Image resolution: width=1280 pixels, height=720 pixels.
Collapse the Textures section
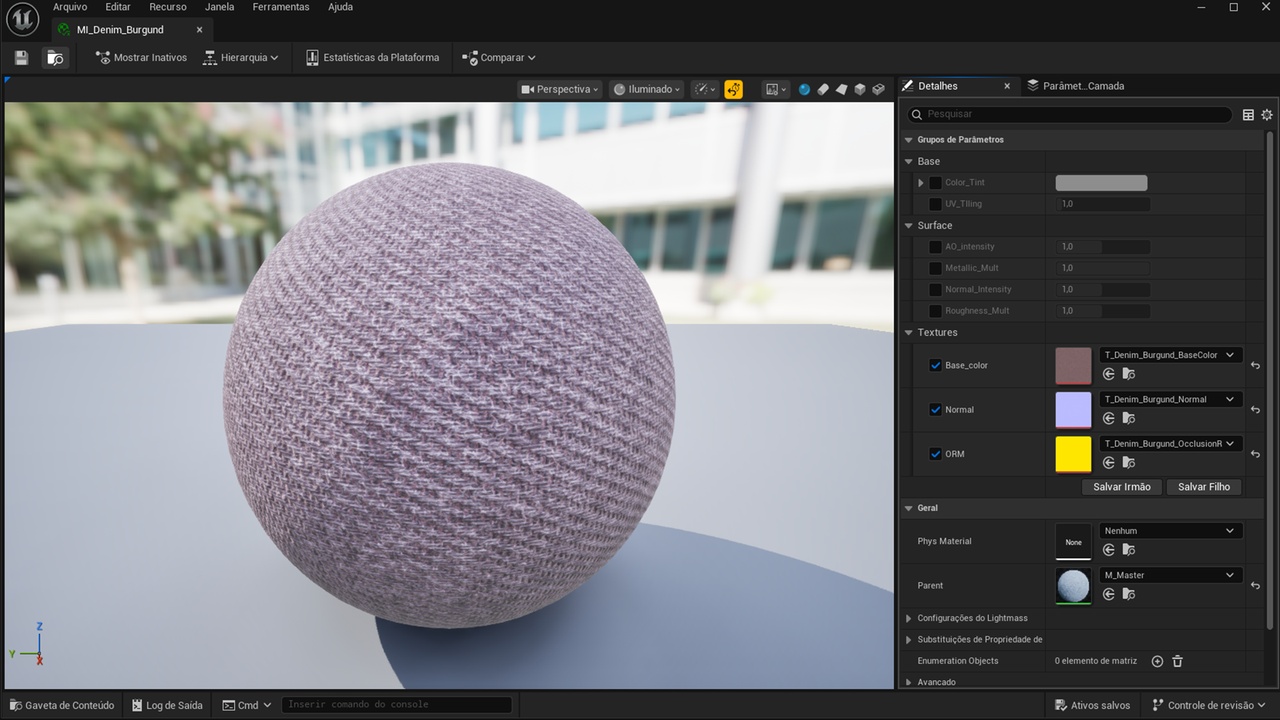tap(909, 333)
